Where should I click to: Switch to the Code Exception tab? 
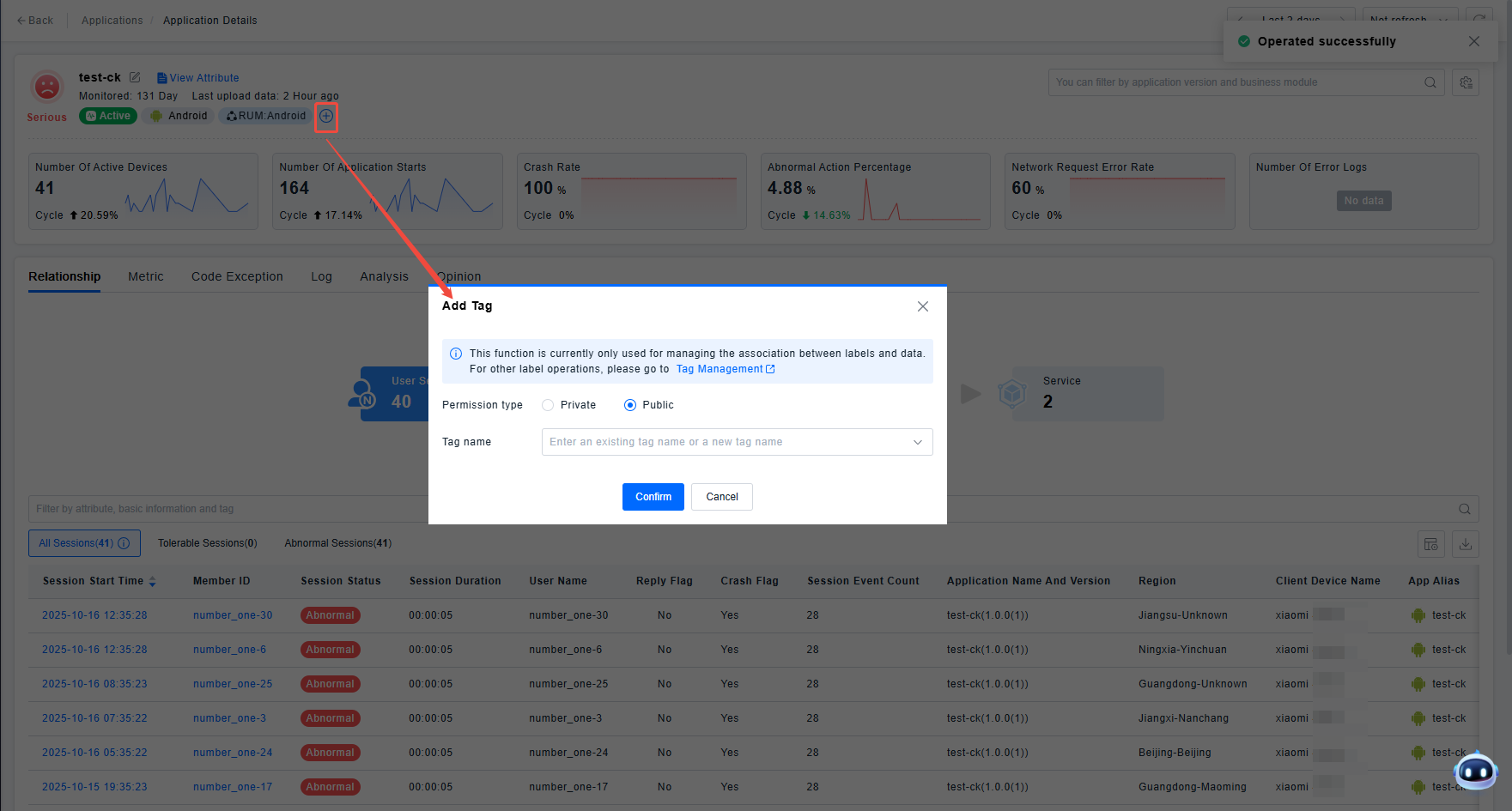click(x=237, y=276)
